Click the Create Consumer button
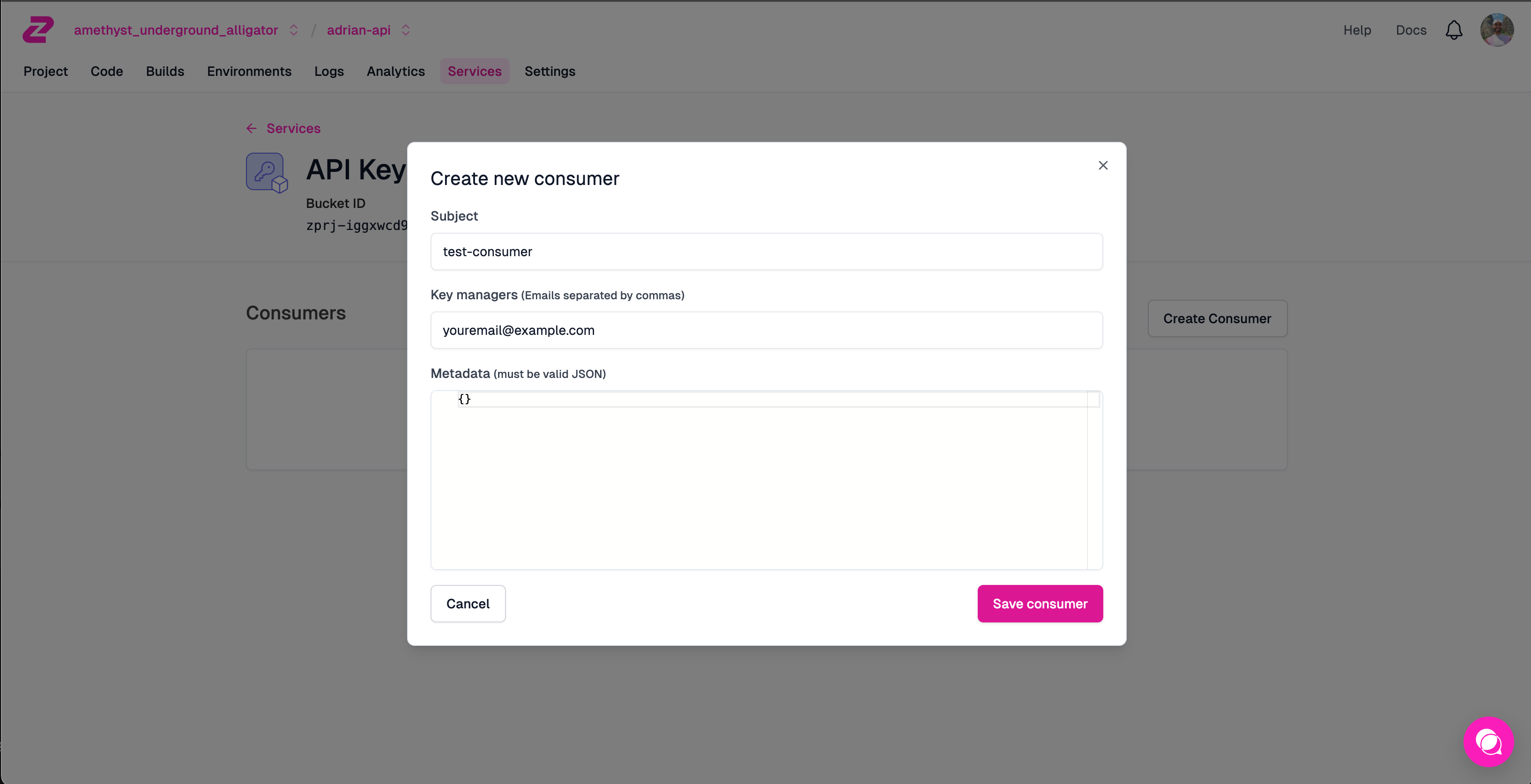Image resolution: width=1531 pixels, height=784 pixels. coord(1217,318)
